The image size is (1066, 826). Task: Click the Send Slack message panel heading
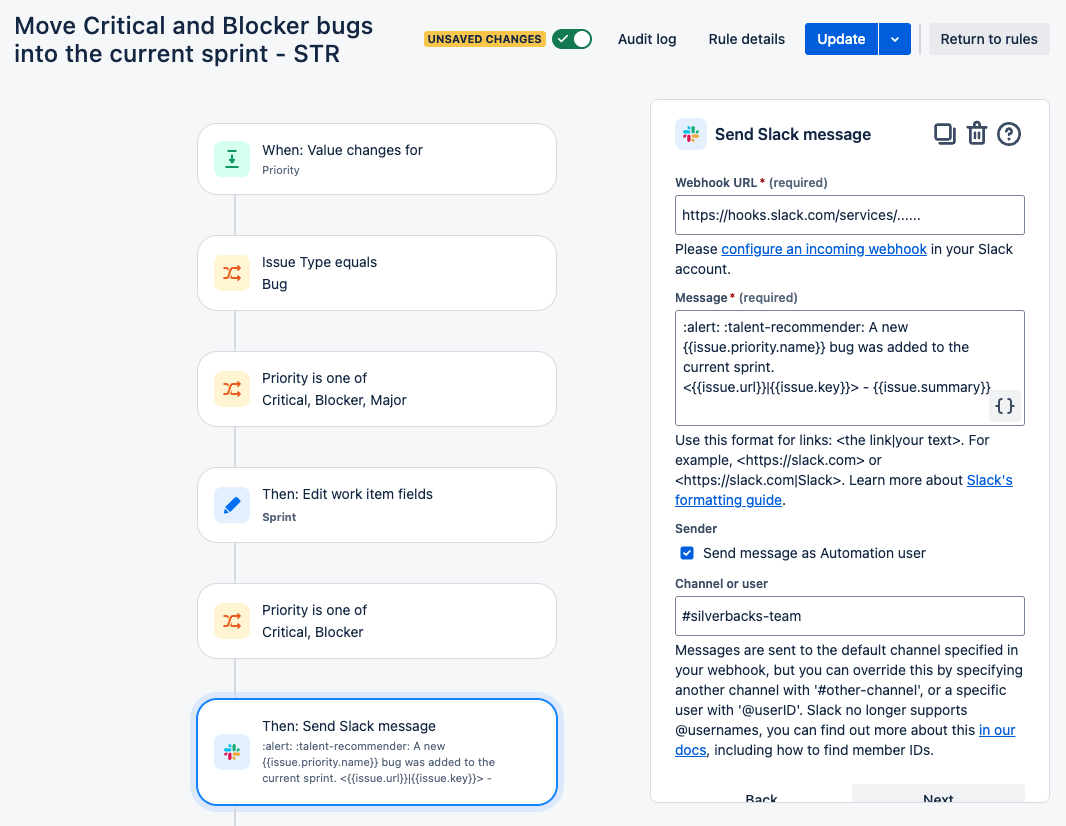[793, 134]
